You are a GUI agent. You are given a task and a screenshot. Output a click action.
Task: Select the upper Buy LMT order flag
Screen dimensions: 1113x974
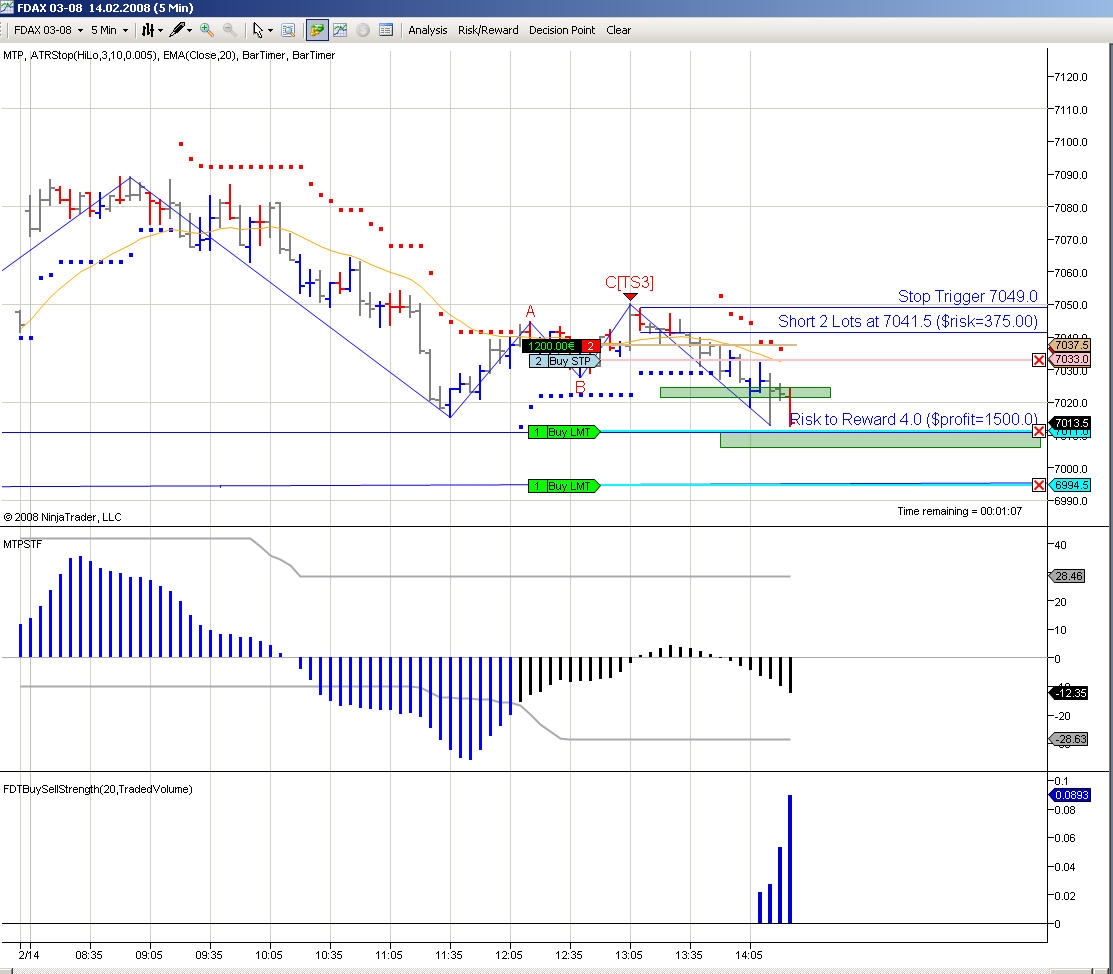tap(564, 432)
